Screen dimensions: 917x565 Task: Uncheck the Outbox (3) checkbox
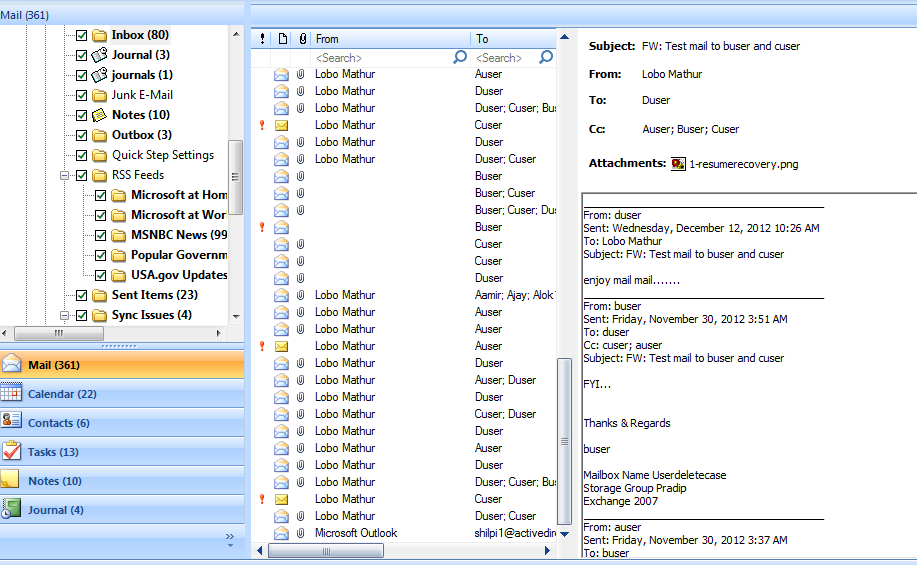pos(82,136)
